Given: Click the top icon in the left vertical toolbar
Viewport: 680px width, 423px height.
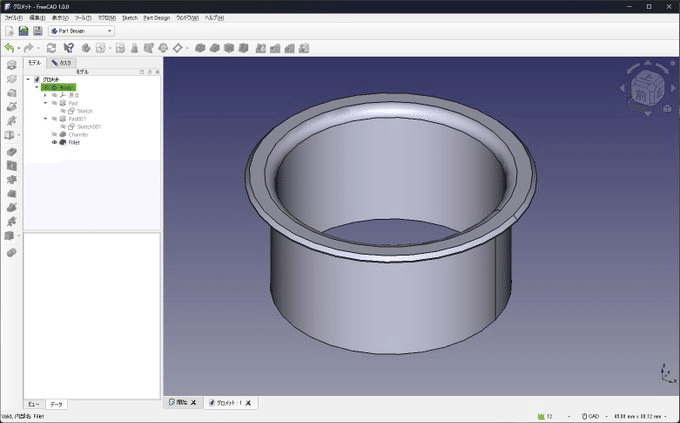Looking at the screenshot, I should (12, 65).
